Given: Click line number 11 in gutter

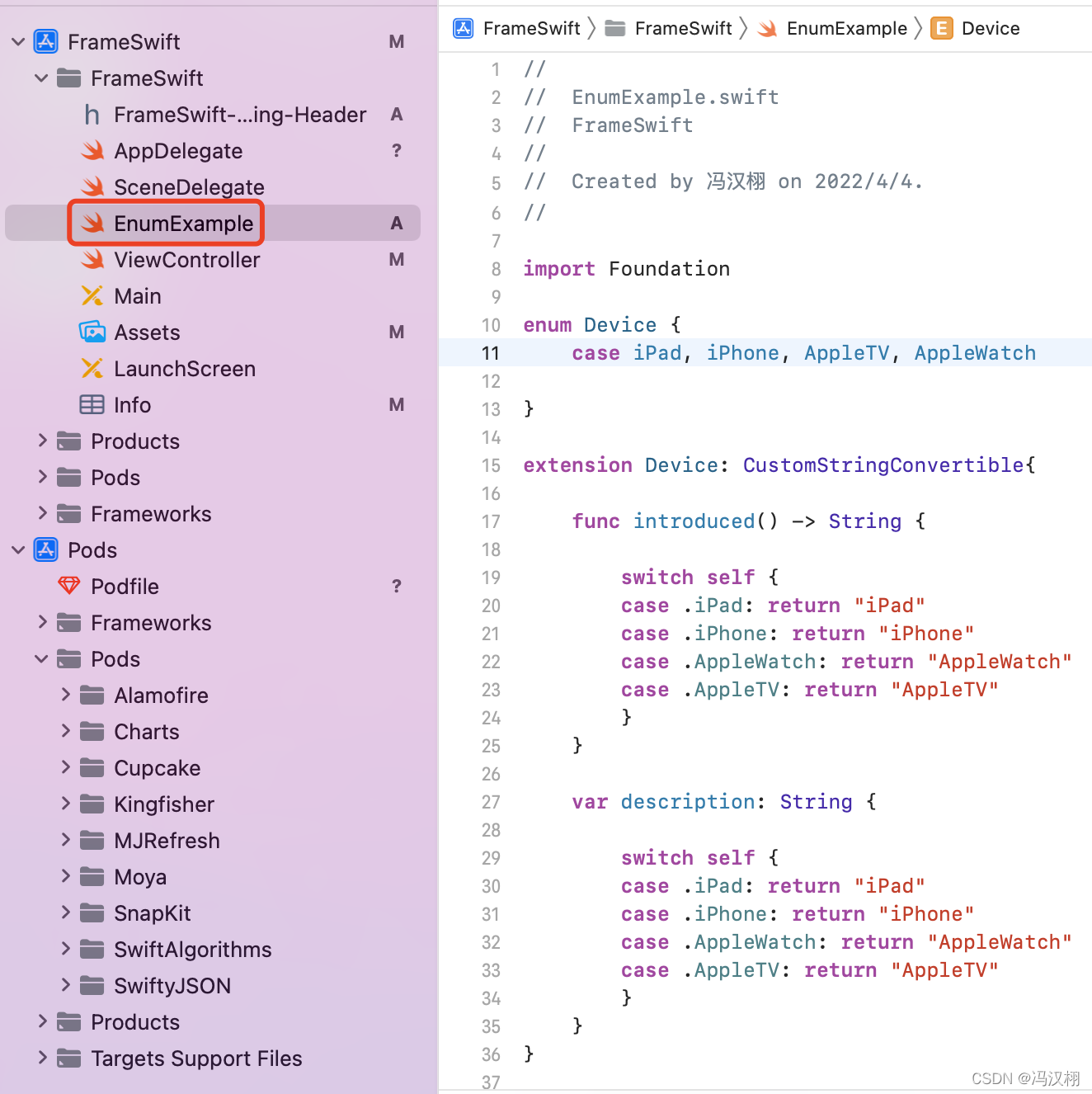Looking at the screenshot, I should (x=491, y=353).
